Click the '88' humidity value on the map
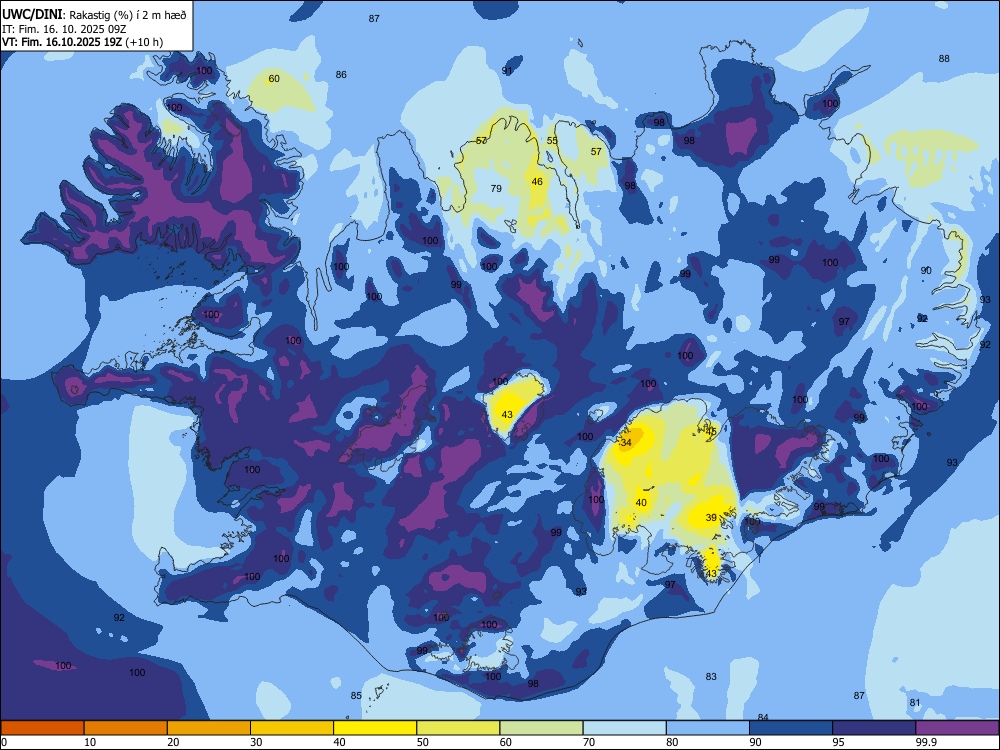 click(944, 59)
